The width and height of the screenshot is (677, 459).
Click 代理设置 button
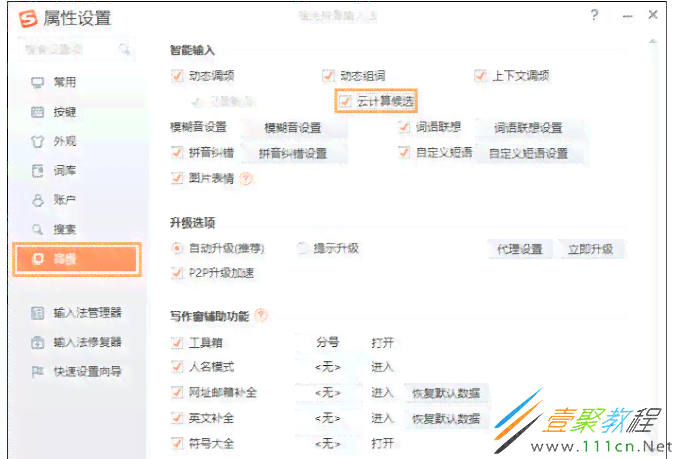point(520,249)
